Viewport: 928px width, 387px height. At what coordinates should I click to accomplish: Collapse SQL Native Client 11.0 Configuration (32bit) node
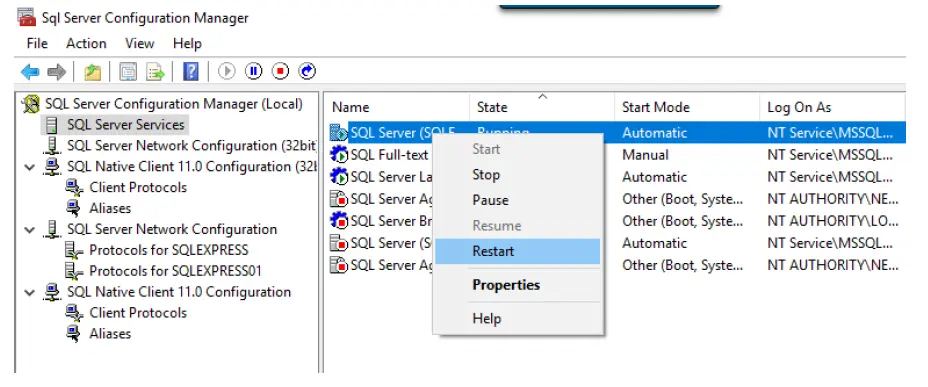[30, 167]
